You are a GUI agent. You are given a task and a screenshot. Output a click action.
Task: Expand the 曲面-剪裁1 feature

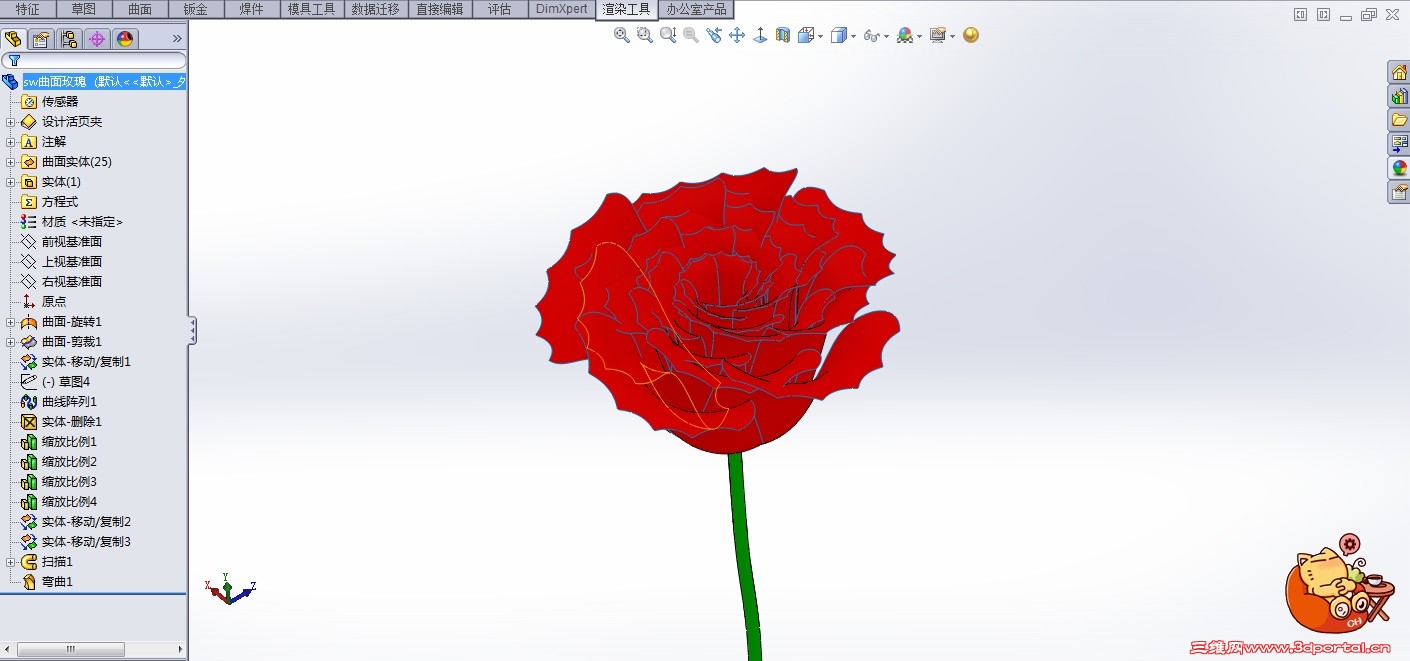[x=10, y=342]
